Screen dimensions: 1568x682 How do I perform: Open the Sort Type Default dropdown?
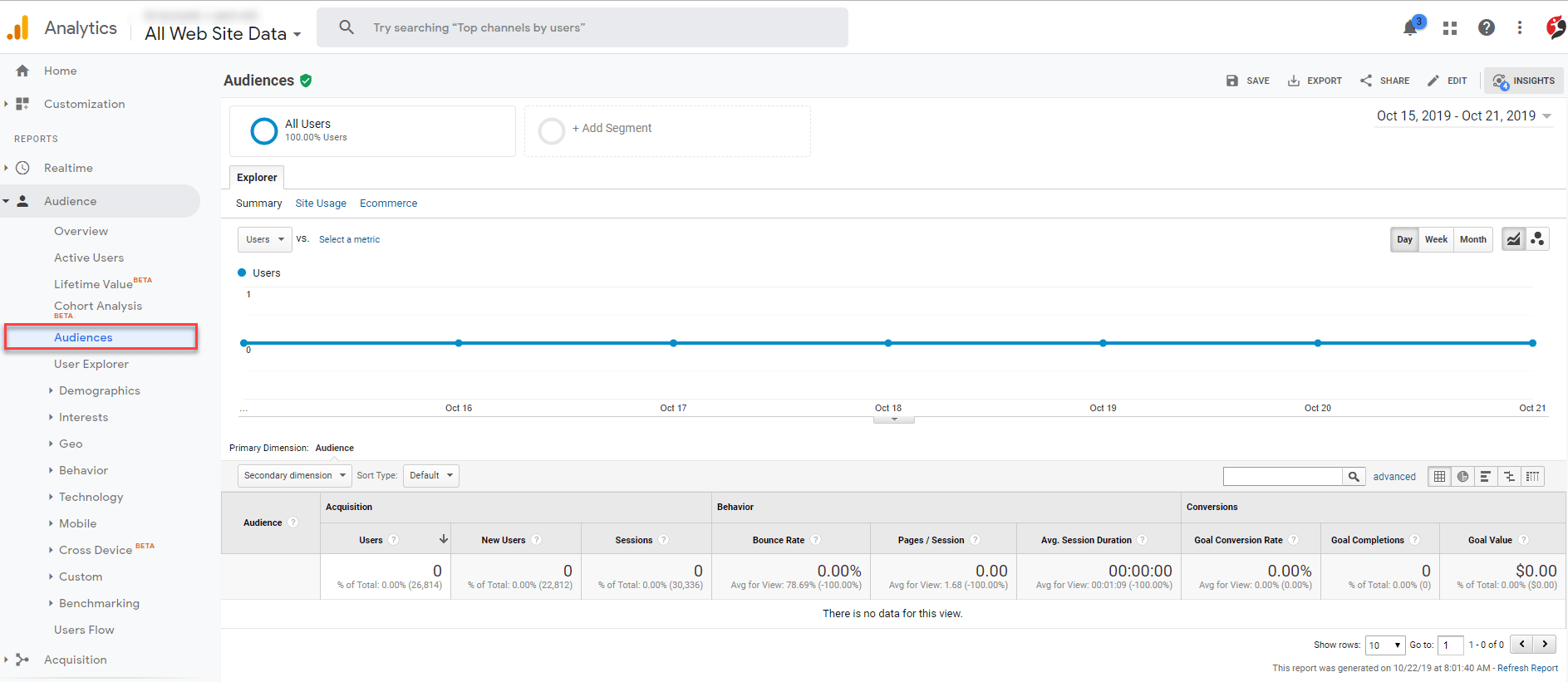click(431, 475)
